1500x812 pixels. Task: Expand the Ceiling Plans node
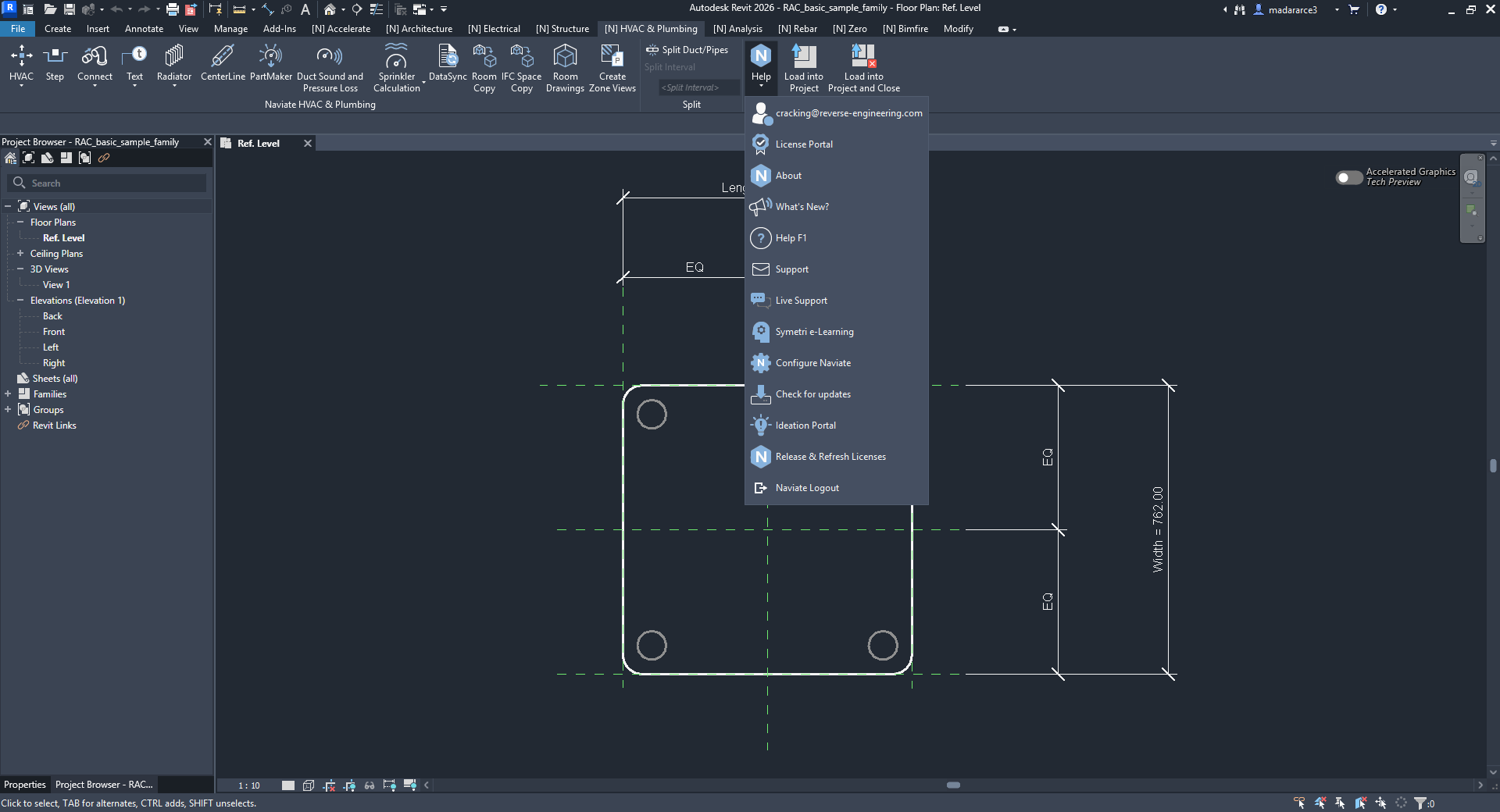coord(20,254)
